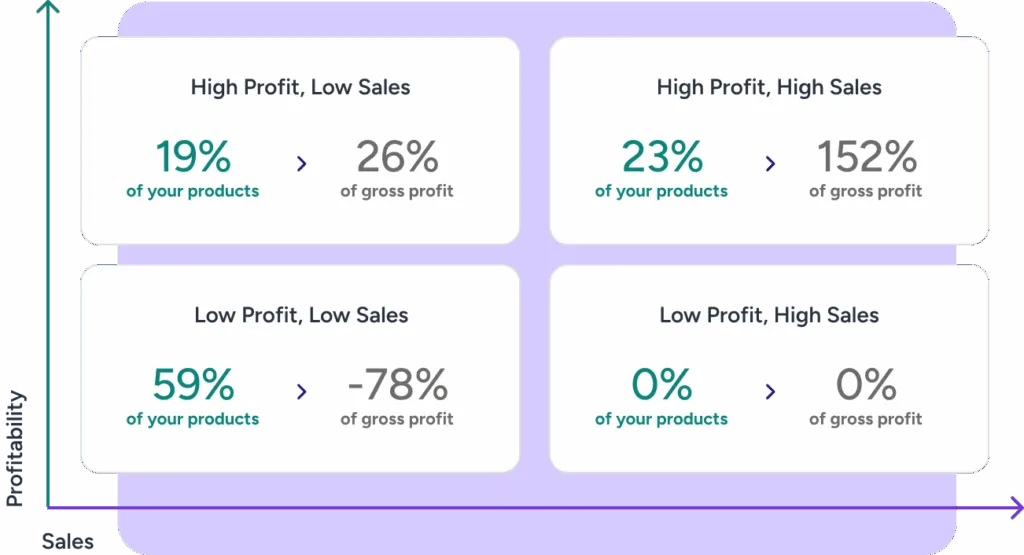Click the Sales axis right arrowhead
This screenshot has height=555, width=1024.
(1014, 507)
